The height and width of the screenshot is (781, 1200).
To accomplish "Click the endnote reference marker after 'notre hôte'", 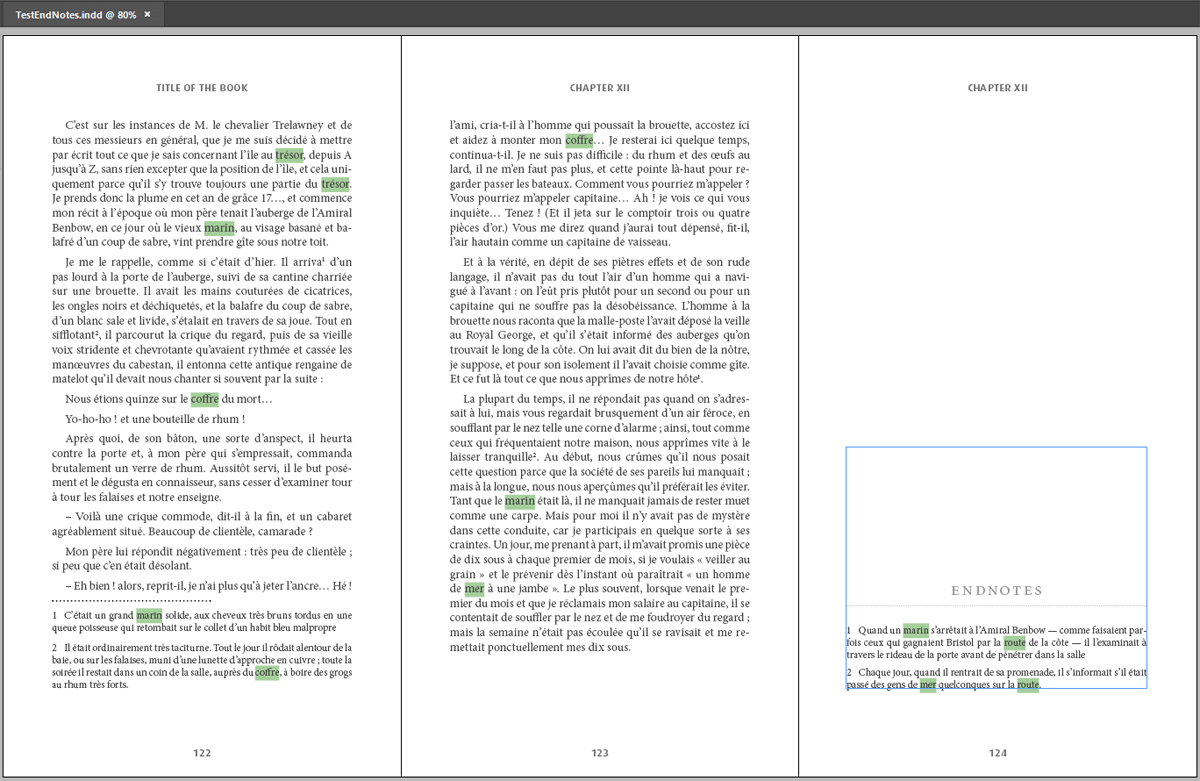I will tap(697, 378).
